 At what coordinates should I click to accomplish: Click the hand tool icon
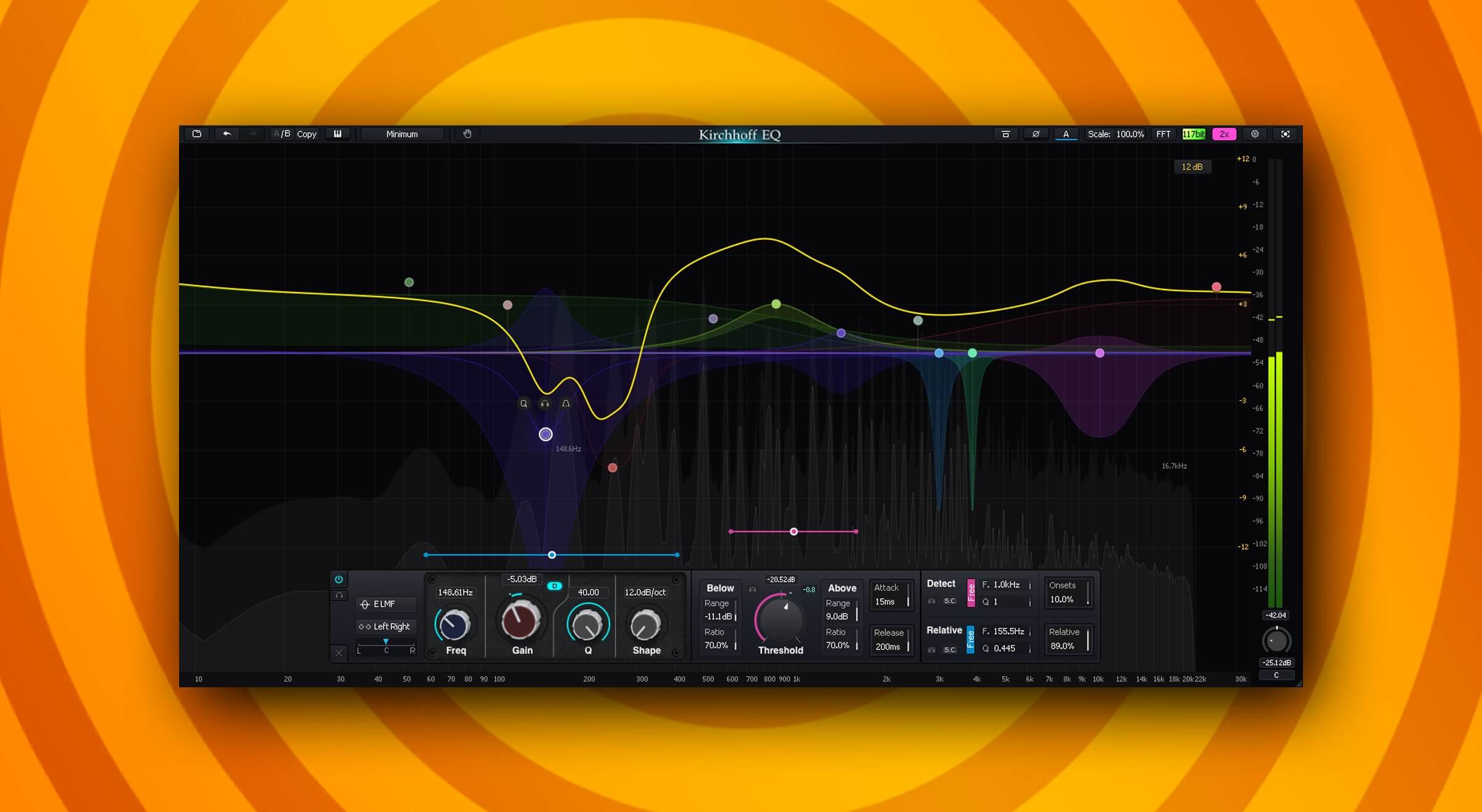(x=467, y=134)
